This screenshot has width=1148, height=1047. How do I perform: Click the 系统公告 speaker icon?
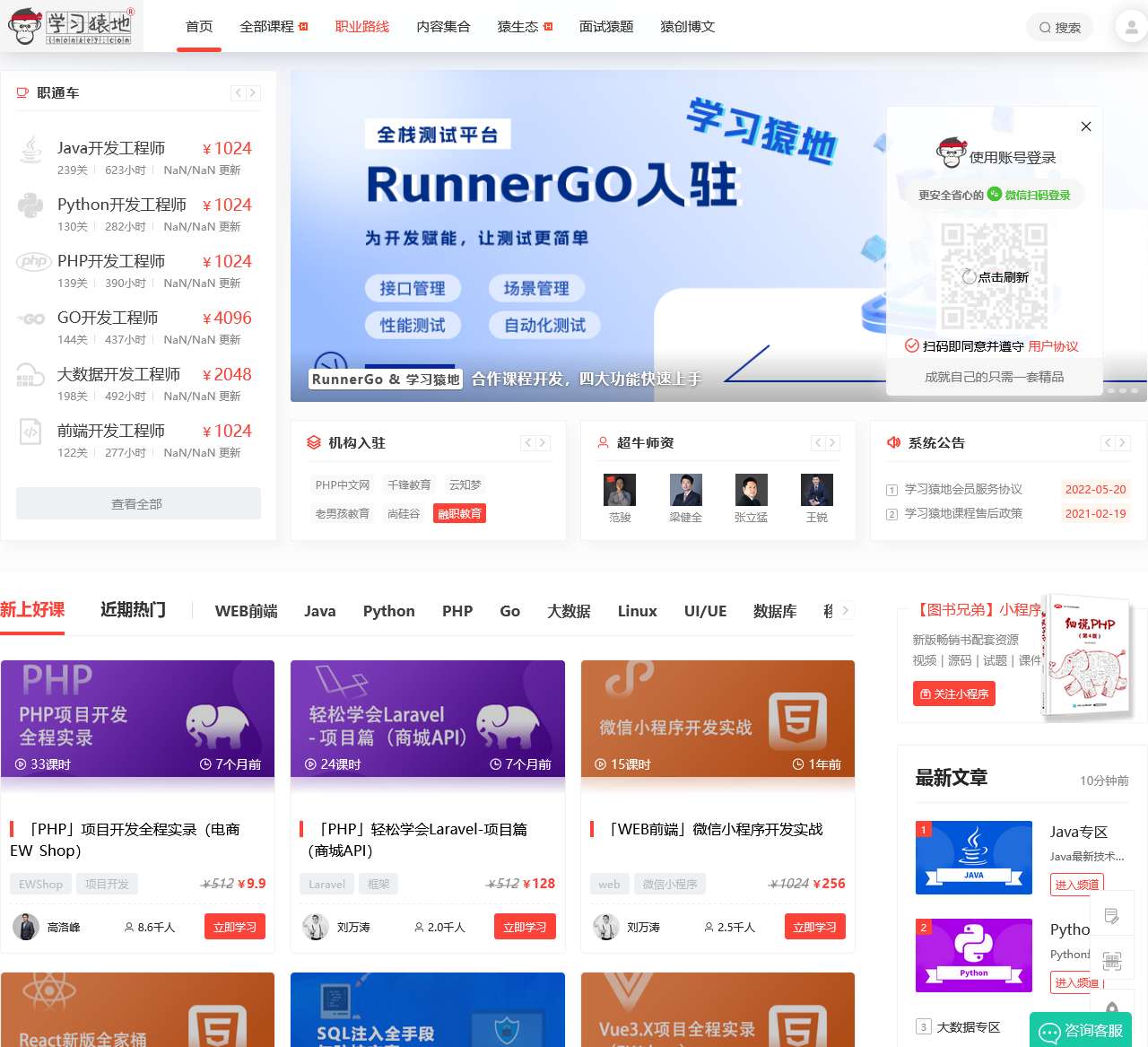point(893,442)
